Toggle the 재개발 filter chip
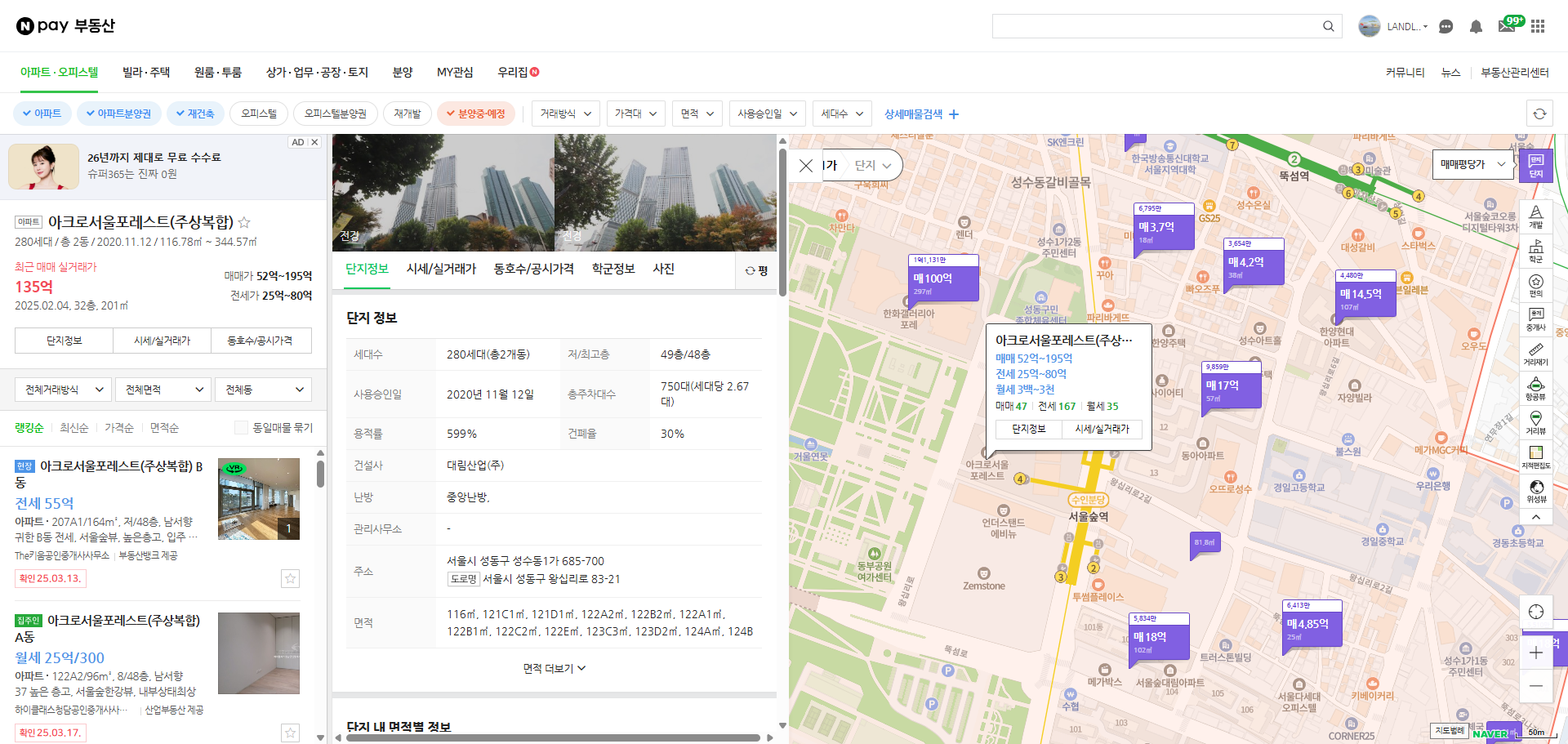Viewport: 1568px width, 744px height. pos(408,114)
